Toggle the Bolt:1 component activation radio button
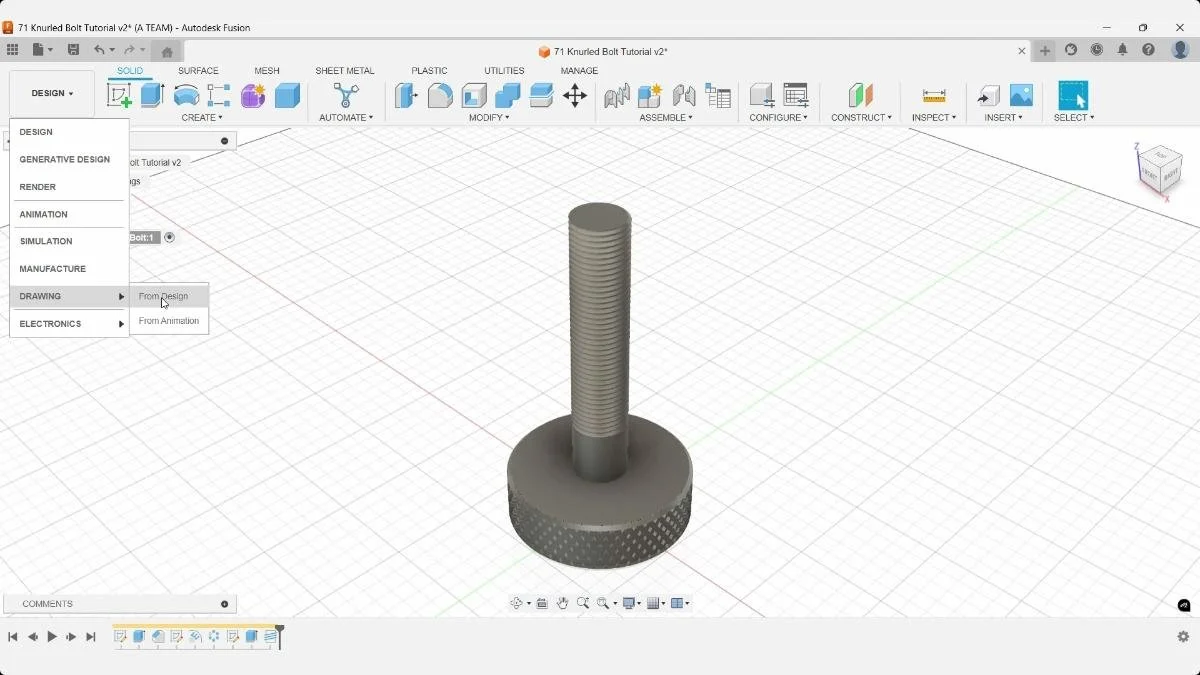The image size is (1200, 675). pyautogui.click(x=169, y=237)
